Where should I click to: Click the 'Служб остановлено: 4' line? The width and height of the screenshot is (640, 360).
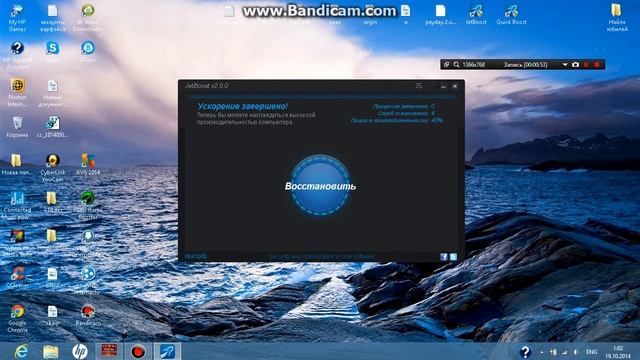pos(406,113)
